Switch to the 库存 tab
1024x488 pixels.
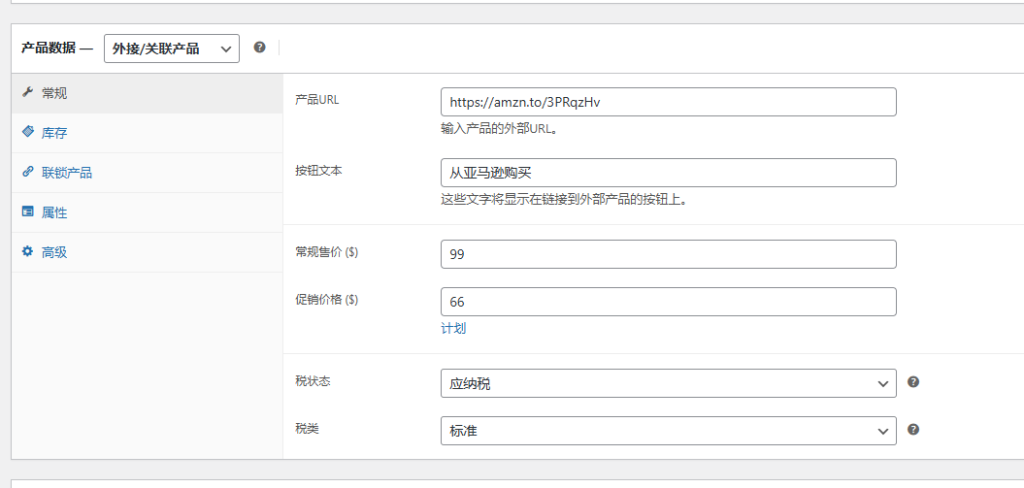coord(147,133)
